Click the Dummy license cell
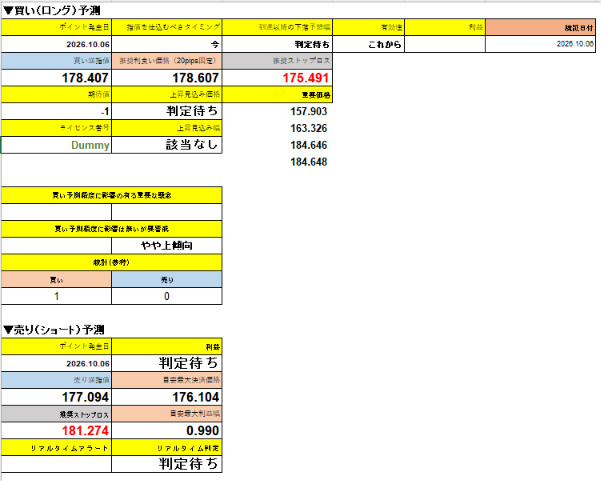The image size is (601, 481). coord(56,145)
